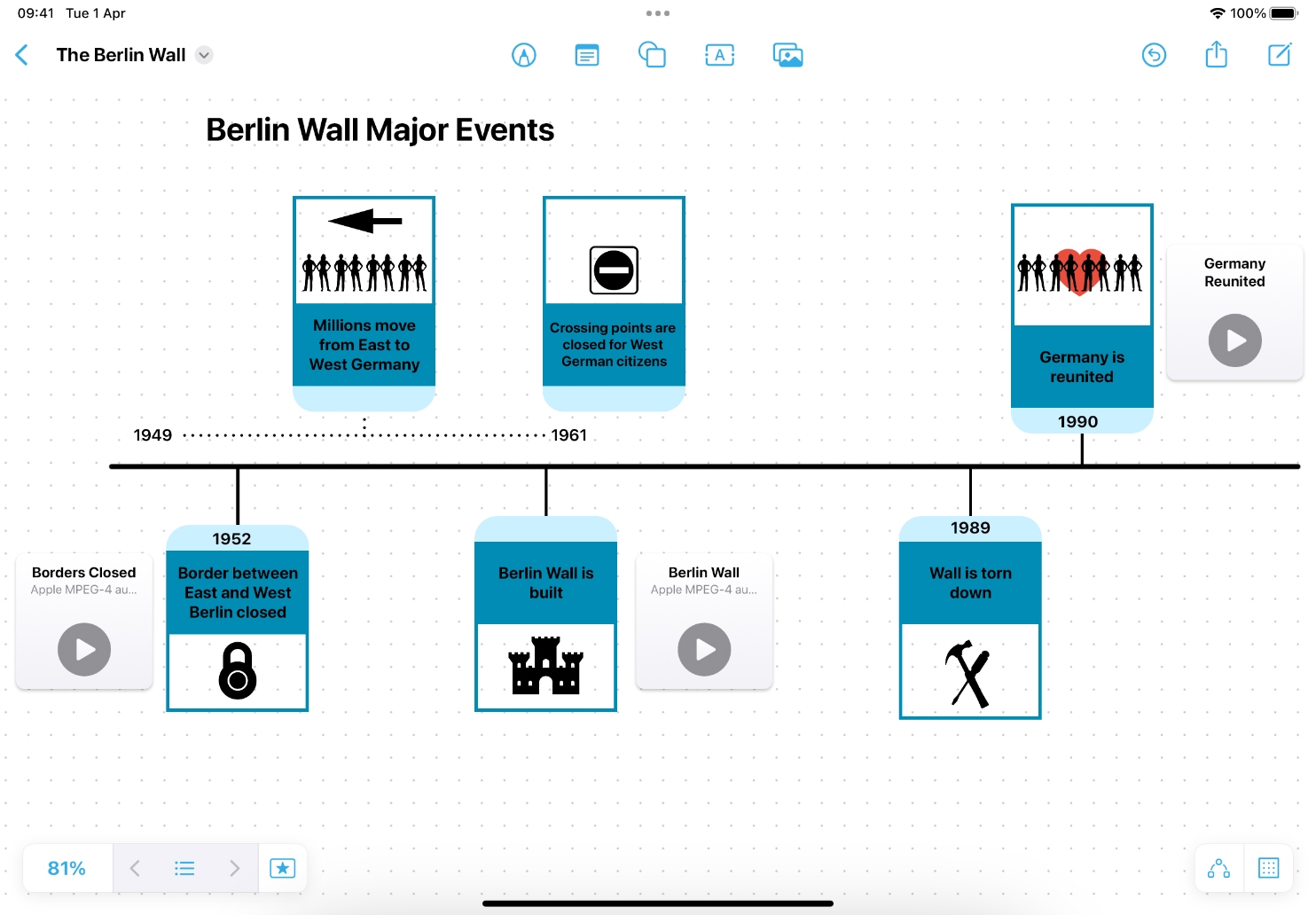This screenshot has width=1316, height=915.
Task: Toggle the starred scenes button
Action: click(282, 868)
